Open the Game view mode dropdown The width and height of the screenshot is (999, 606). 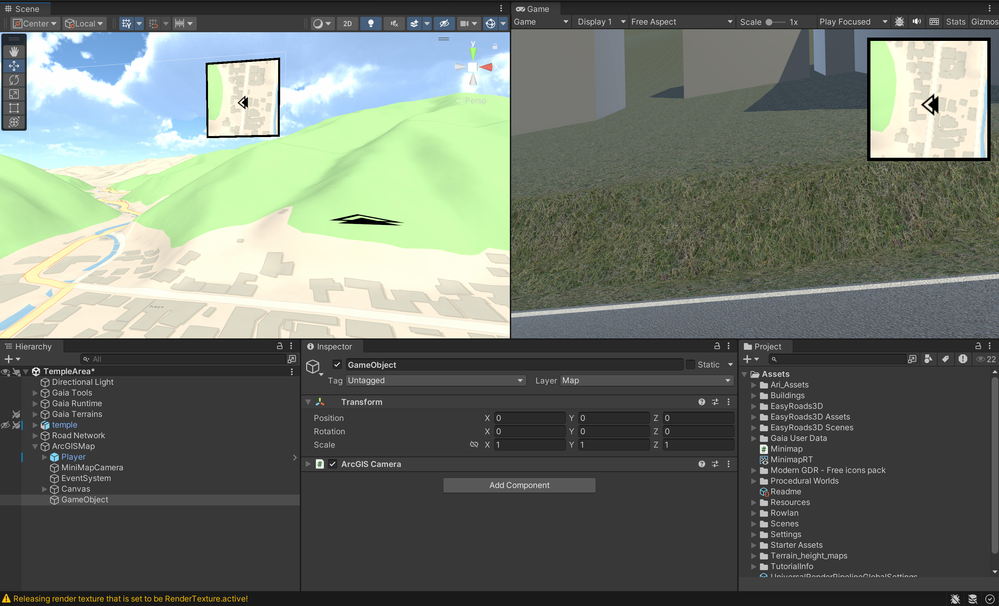(541, 22)
